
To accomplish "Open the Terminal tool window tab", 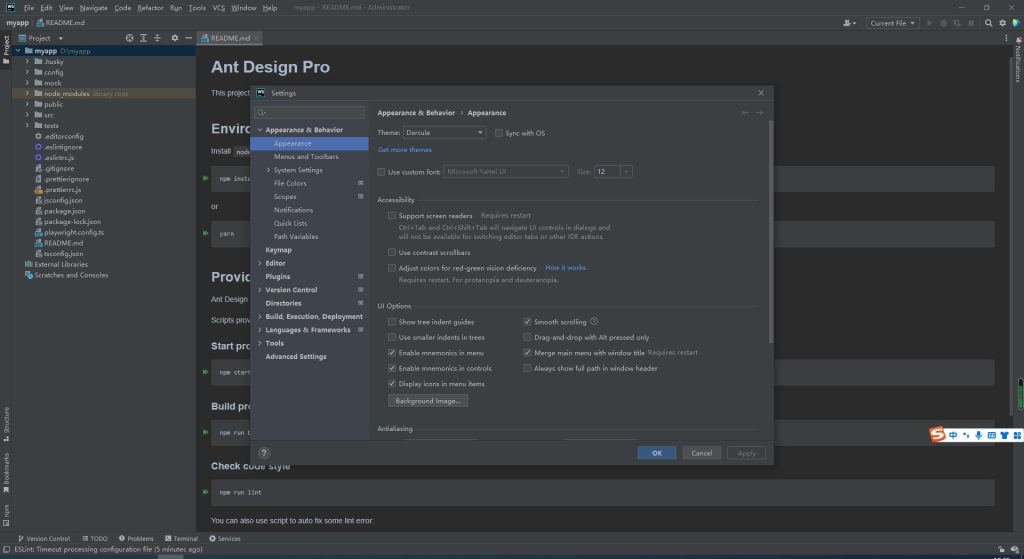I will (182, 539).
